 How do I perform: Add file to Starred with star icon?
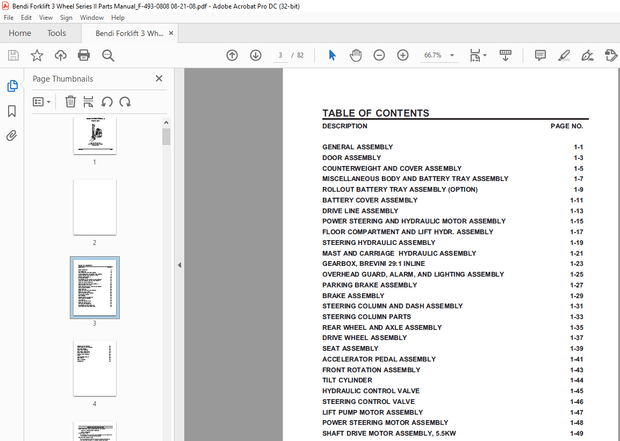(x=37, y=55)
